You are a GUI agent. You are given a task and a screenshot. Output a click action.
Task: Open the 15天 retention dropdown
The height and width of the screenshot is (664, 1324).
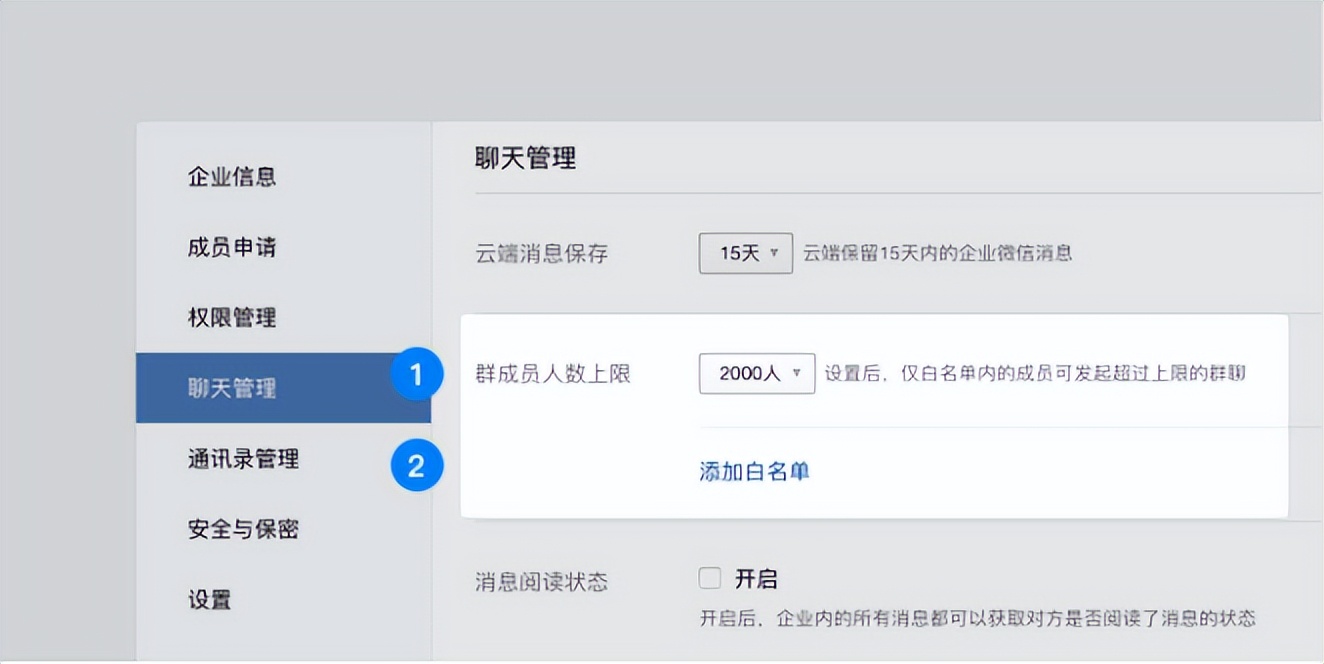745,254
